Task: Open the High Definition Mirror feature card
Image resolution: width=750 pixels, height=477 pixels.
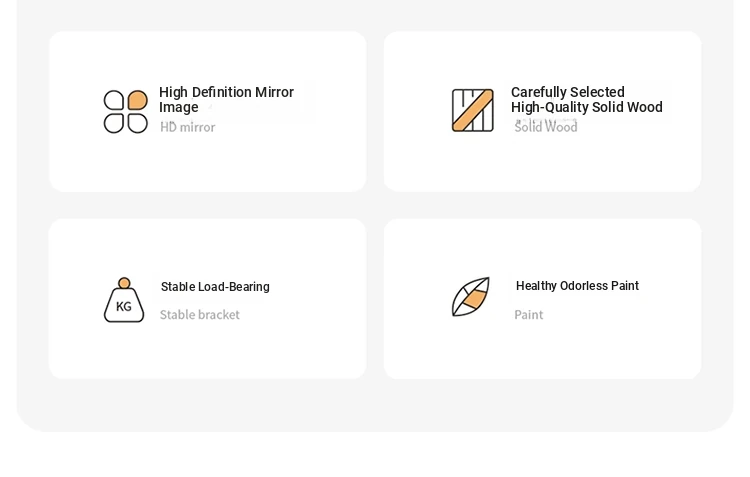Action: click(208, 111)
